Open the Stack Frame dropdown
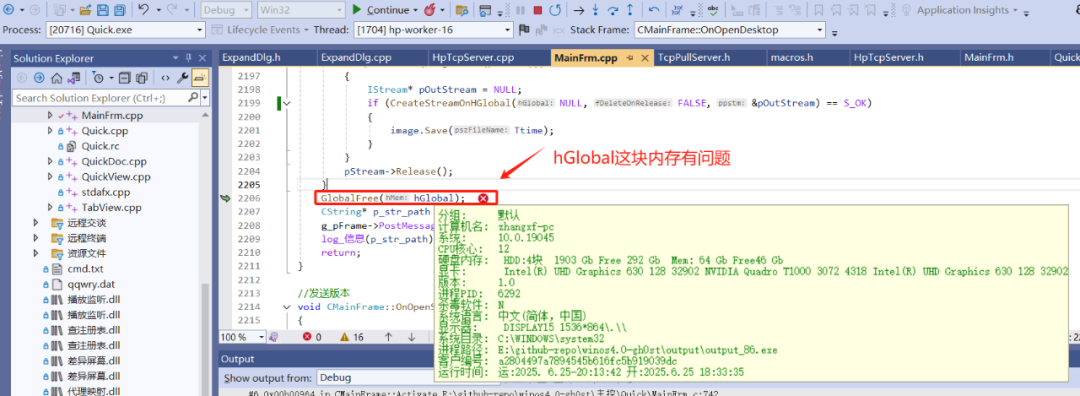 (730, 30)
